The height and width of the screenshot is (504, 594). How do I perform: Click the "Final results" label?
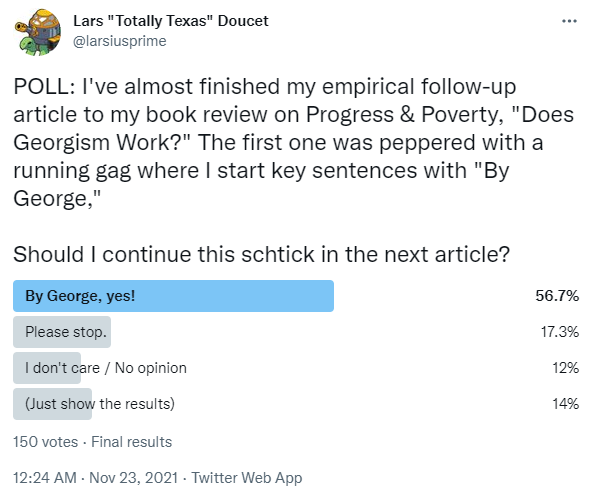coord(131,442)
